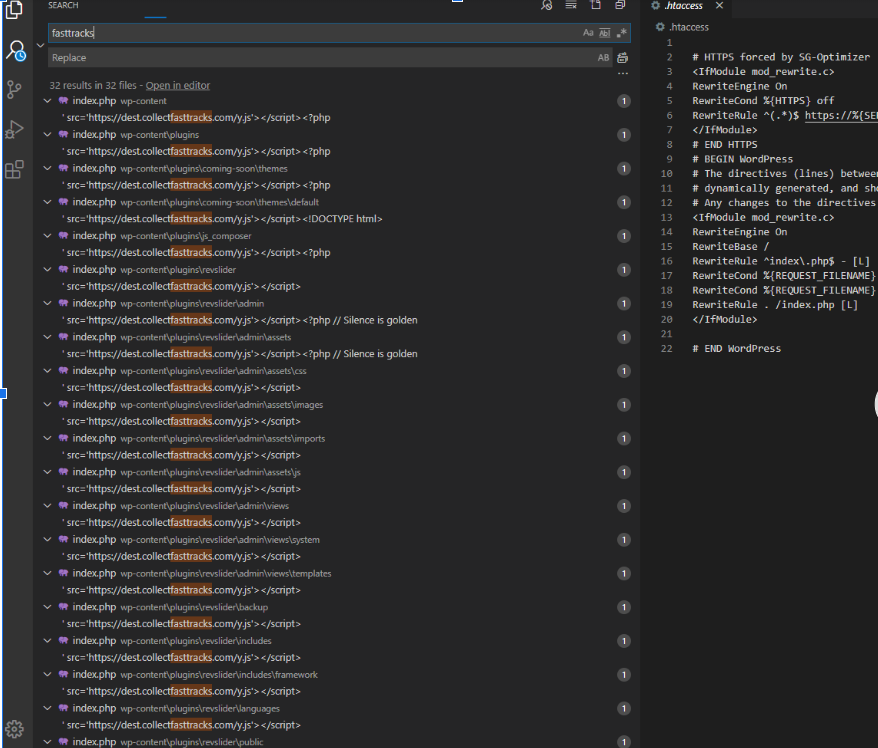Click the clear search results icon
This screenshot has width=878, height=748.
(x=571, y=5)
